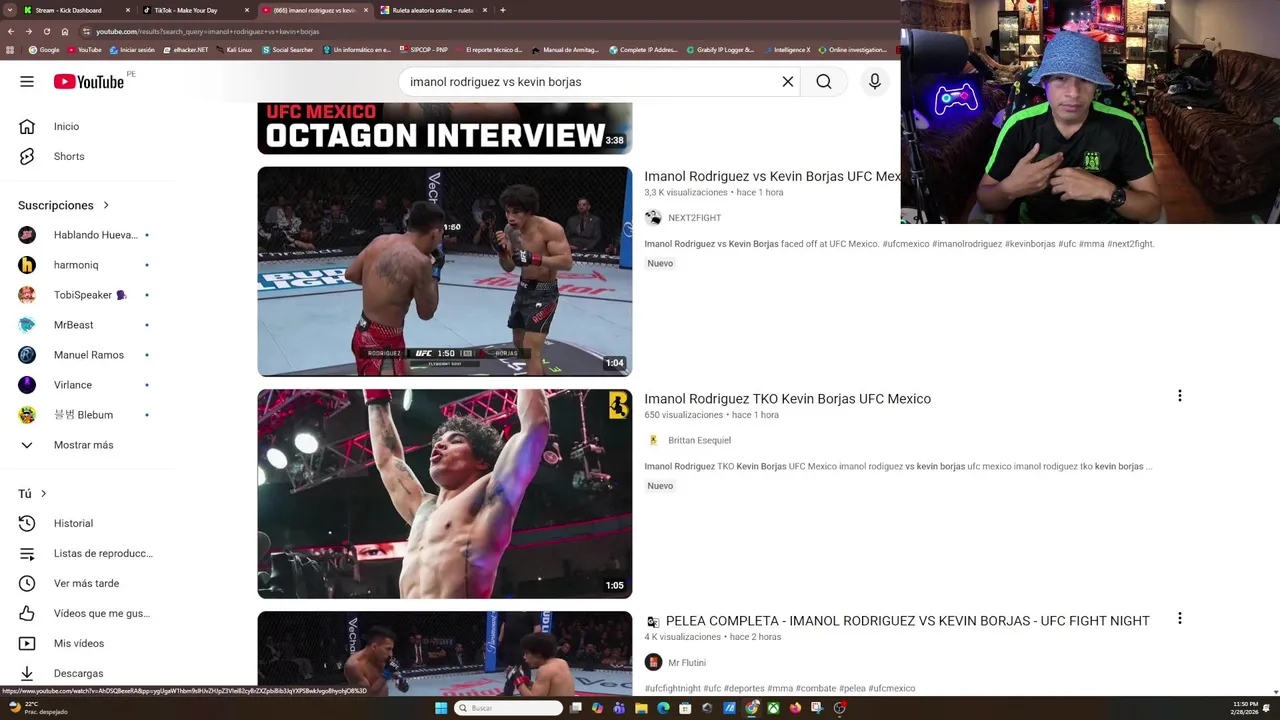Click the Mr Flutini channel name
1280x720 pixels.
(687, 662)
